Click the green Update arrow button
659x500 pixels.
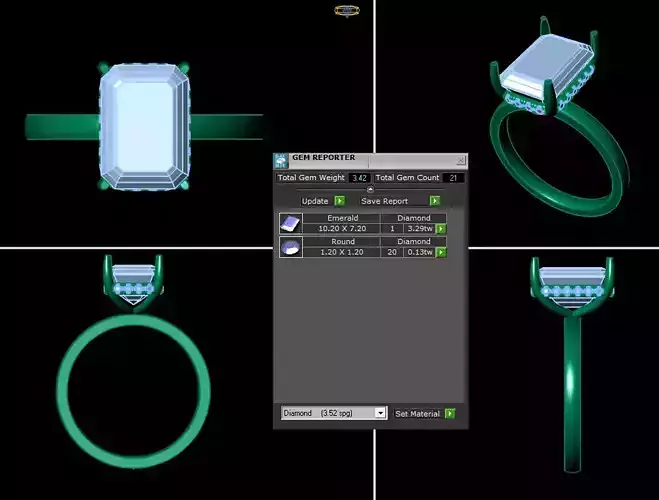pos(340,201)
